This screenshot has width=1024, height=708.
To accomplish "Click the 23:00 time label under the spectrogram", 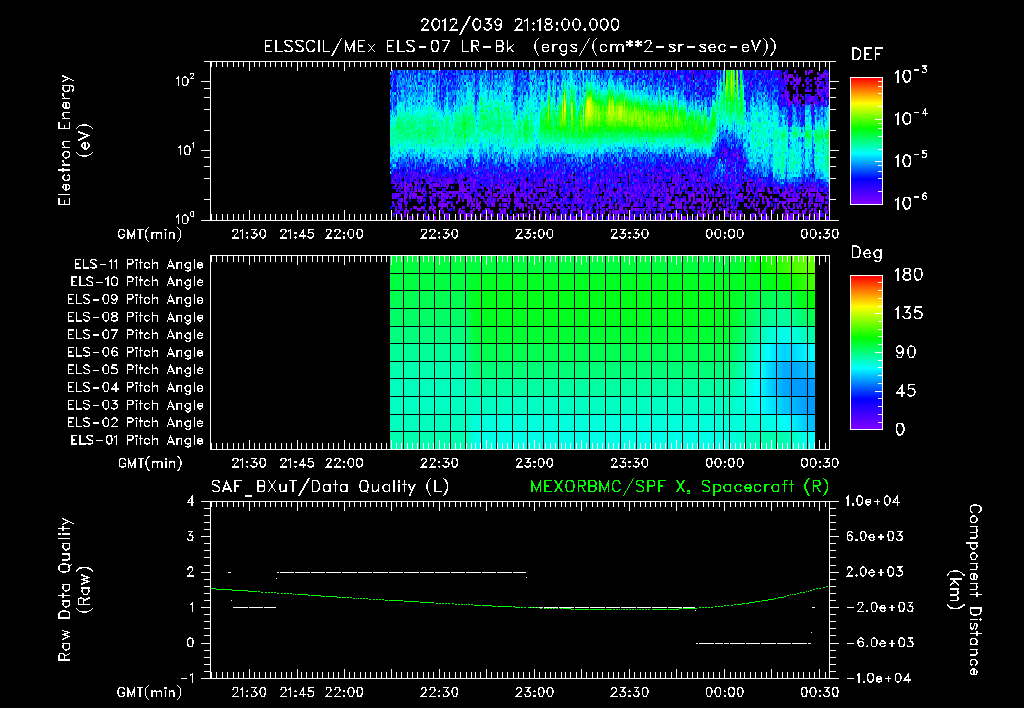I will pos(534,234).
